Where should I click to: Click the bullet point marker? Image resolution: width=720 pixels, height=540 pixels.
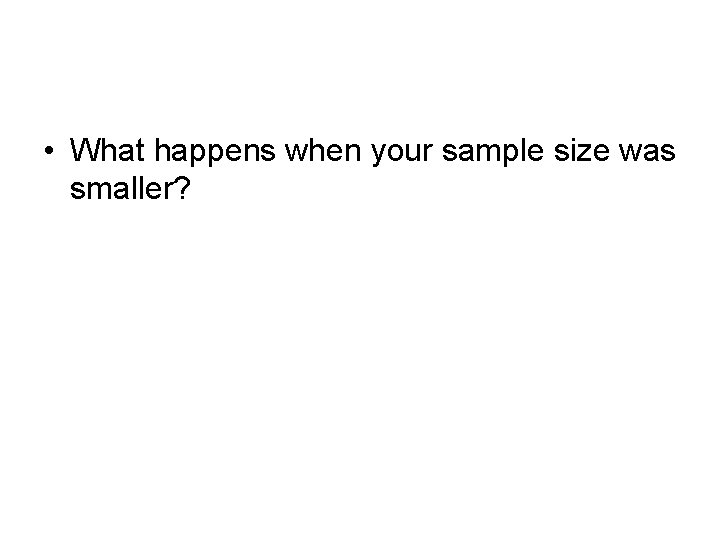[49, 150]
